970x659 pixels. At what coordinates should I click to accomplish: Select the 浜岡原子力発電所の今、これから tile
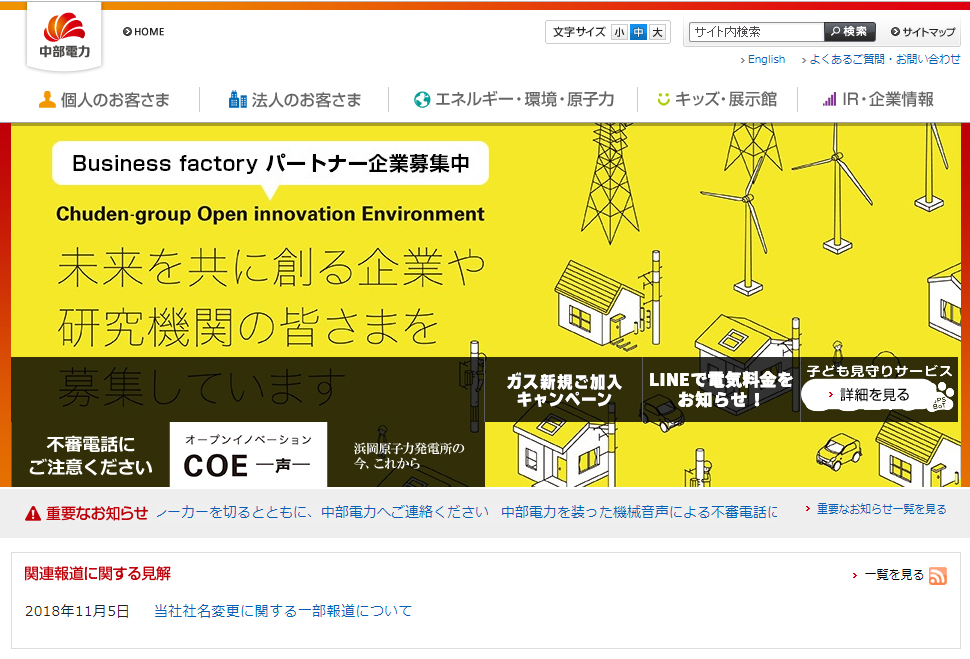pos(406,455)
